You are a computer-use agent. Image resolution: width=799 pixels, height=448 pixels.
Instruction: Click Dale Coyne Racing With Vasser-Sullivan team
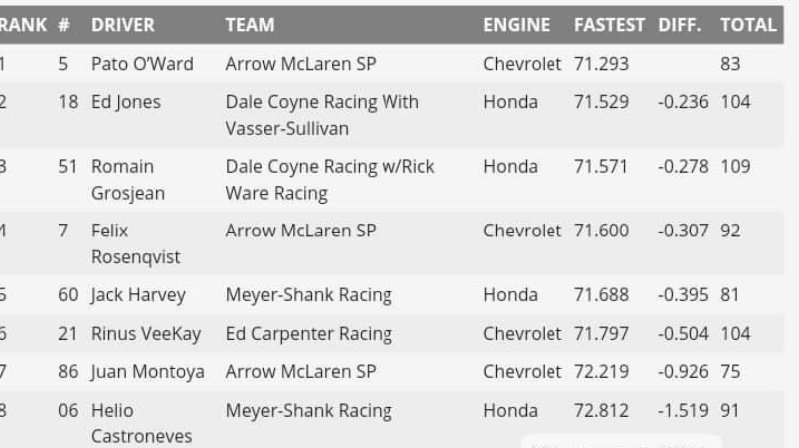[x=322, y=115]
